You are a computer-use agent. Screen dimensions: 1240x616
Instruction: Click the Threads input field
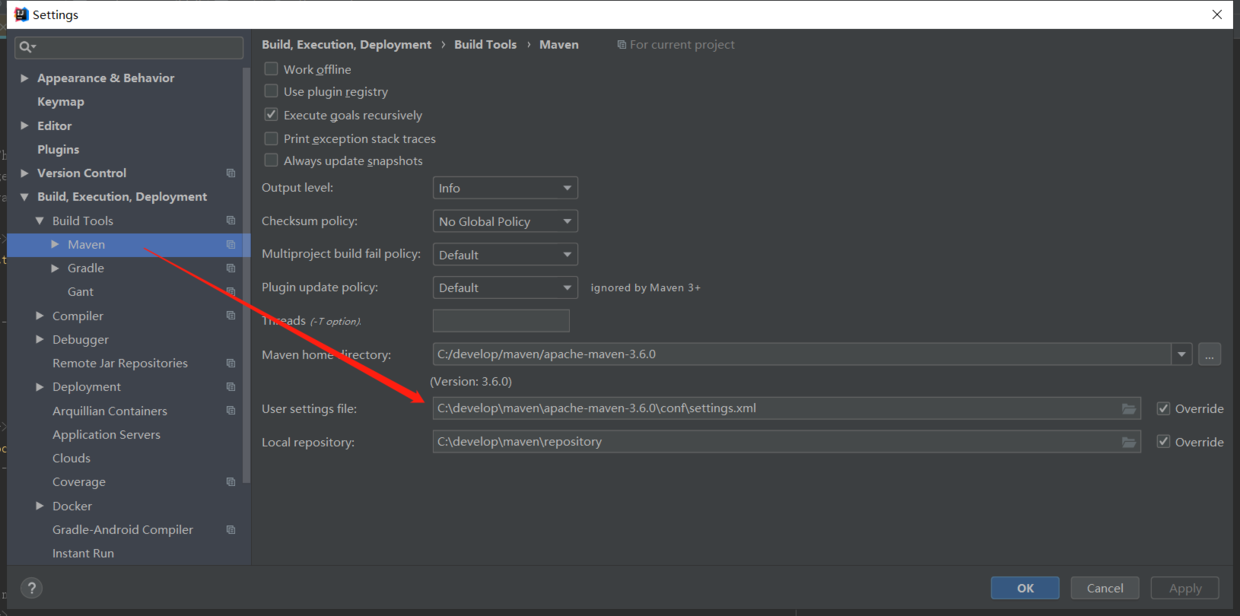click(501, 321)
